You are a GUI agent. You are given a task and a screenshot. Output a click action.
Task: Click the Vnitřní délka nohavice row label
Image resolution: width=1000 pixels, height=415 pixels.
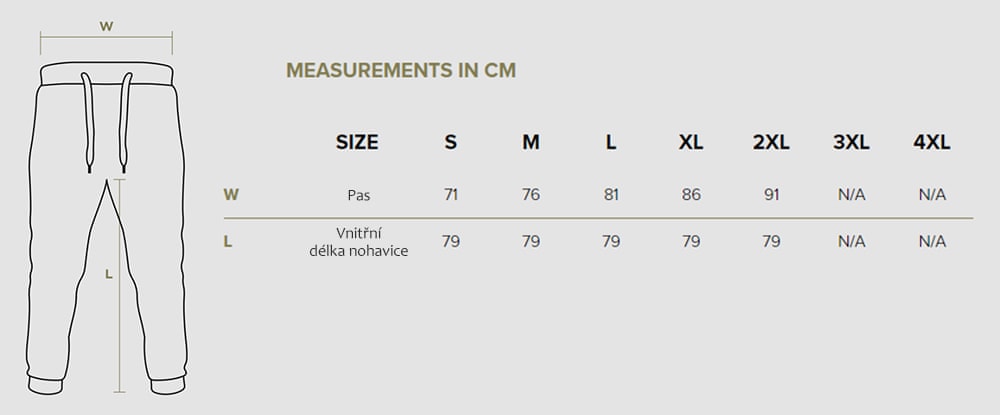(x=359, y=241)
